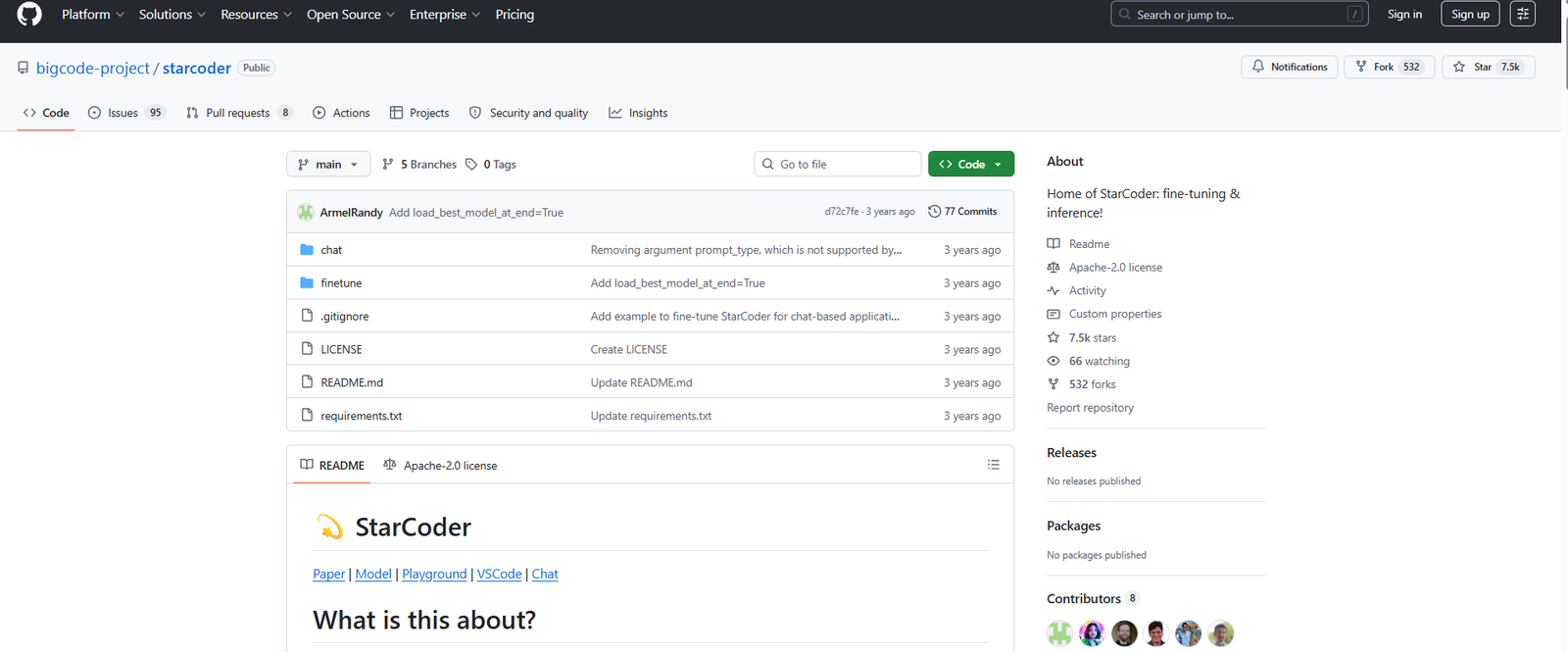Click the first contributor avatar
This screenshot has width=1568, height=652.
(x=1059, y=633)
